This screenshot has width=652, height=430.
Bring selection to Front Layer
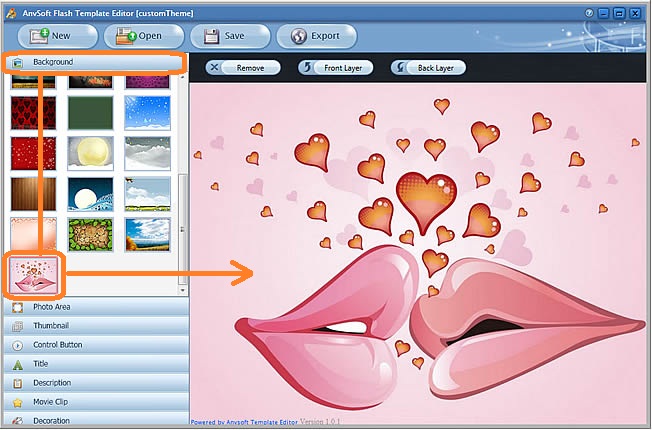(x=336, y=68)
